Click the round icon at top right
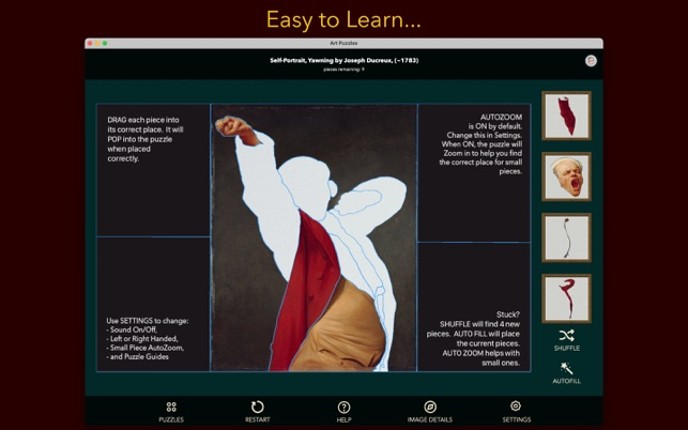This screenshot has height=430, width=688. click(x=591, y=61)
